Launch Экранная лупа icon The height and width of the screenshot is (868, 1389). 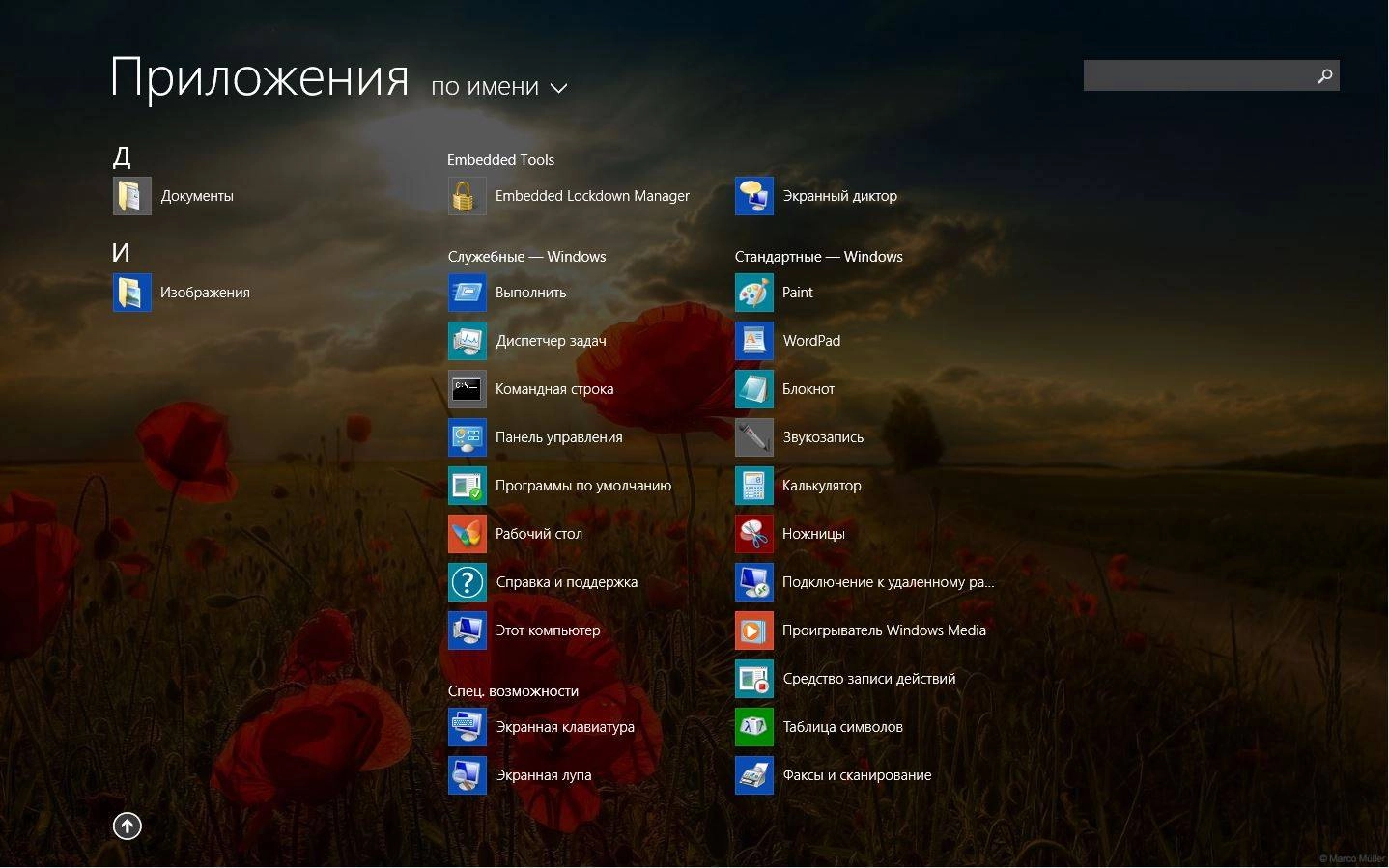pyautogui.click(x=468, y=775)
